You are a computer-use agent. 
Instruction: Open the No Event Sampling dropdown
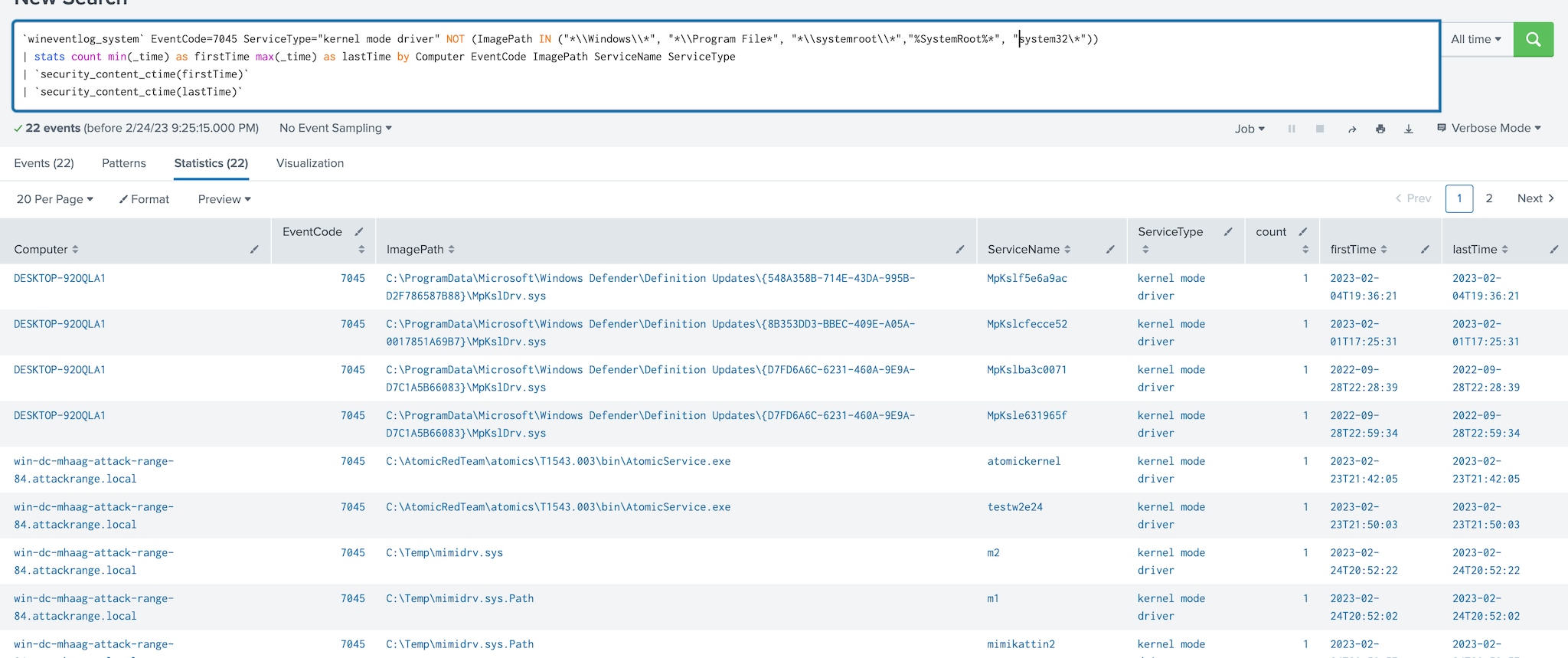click(x=335, y=128)
